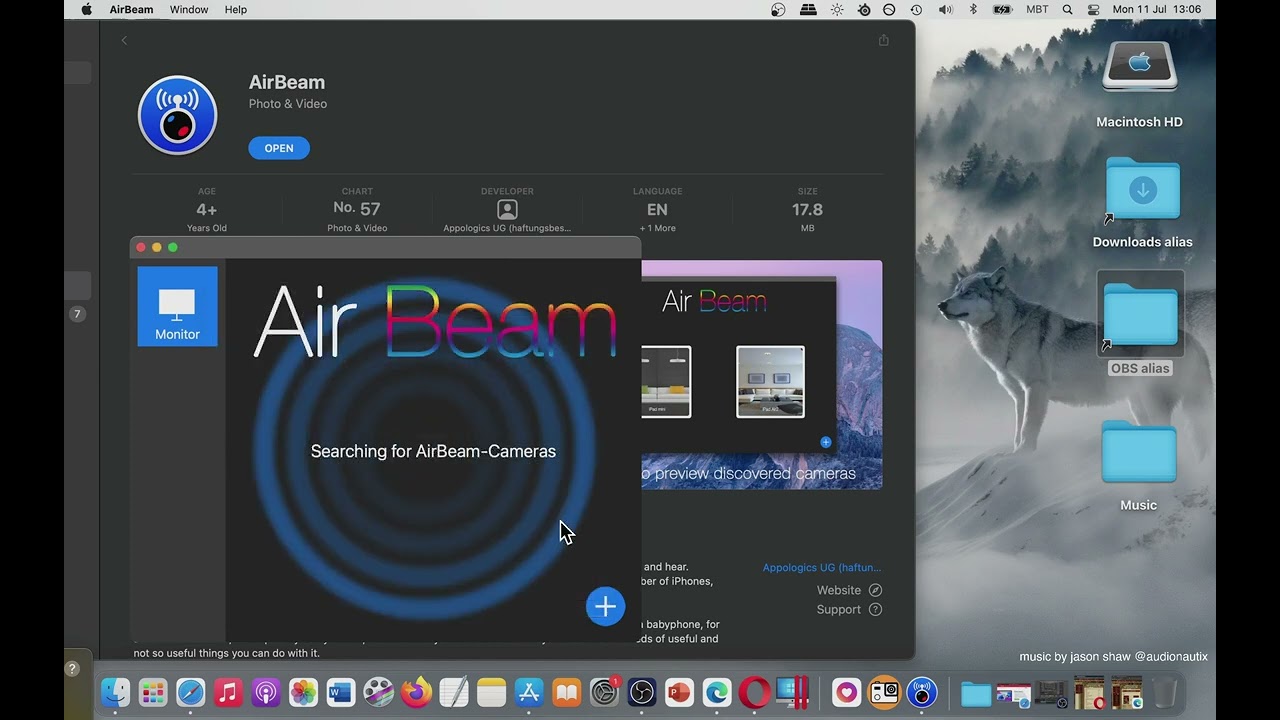Launch PowerPoint from the Dock
1280x720 pixels.
coord(679,692)
